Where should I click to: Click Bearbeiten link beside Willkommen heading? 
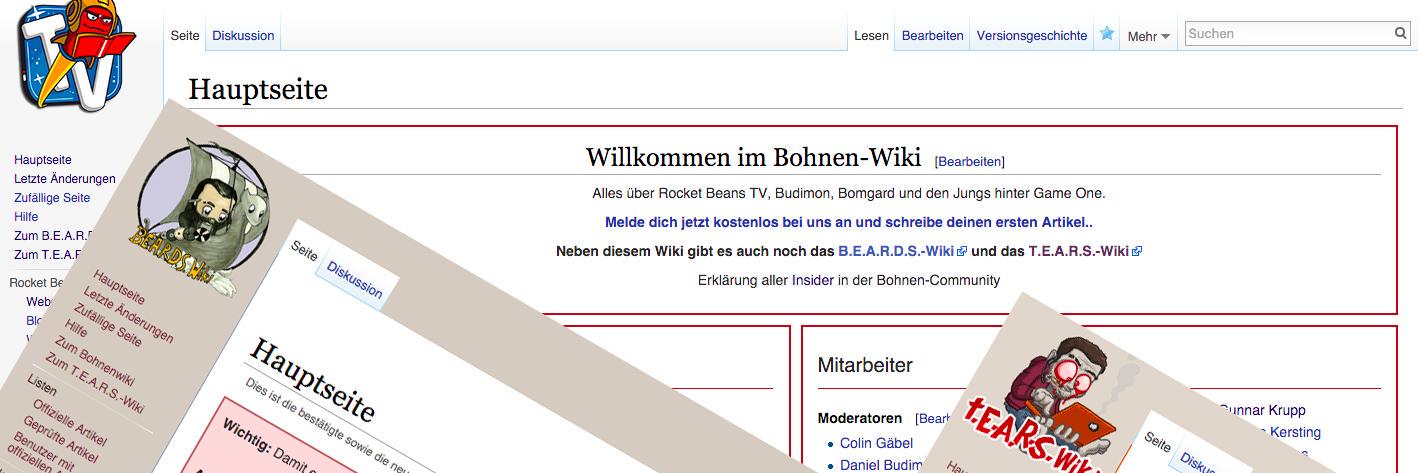[x=970, y=161]
